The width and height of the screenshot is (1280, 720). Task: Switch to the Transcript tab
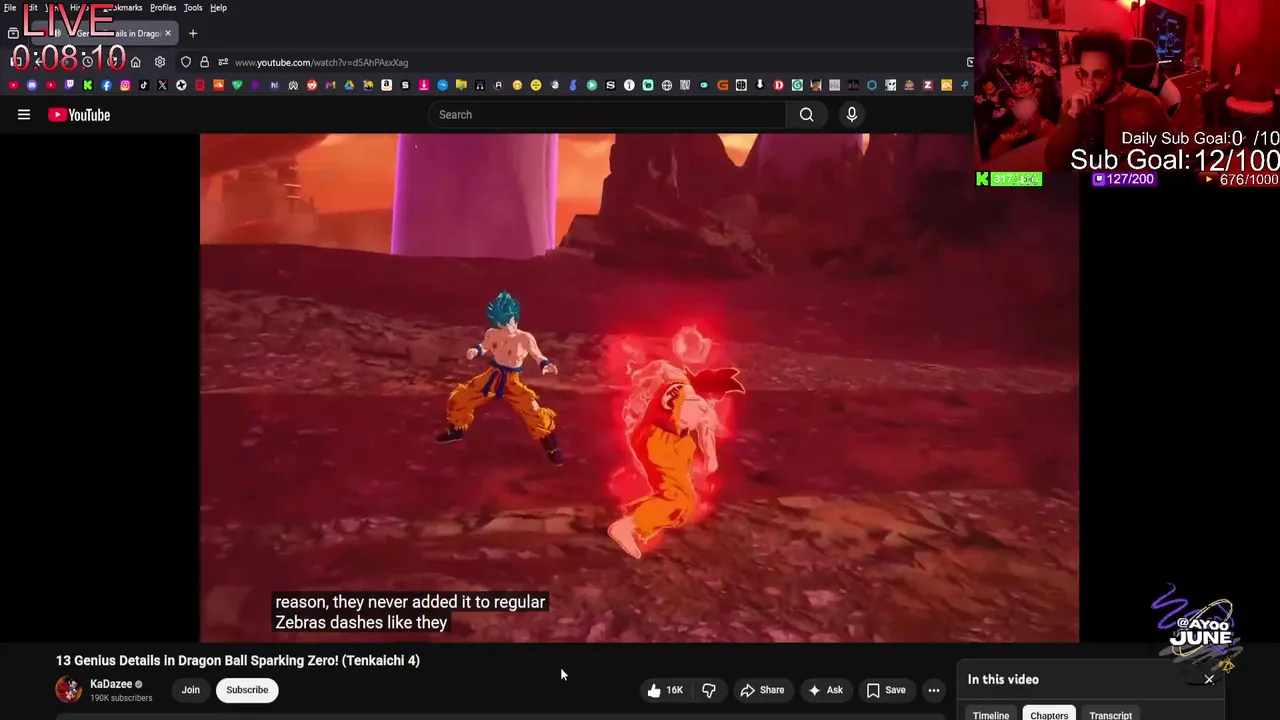coord(1111,714)
